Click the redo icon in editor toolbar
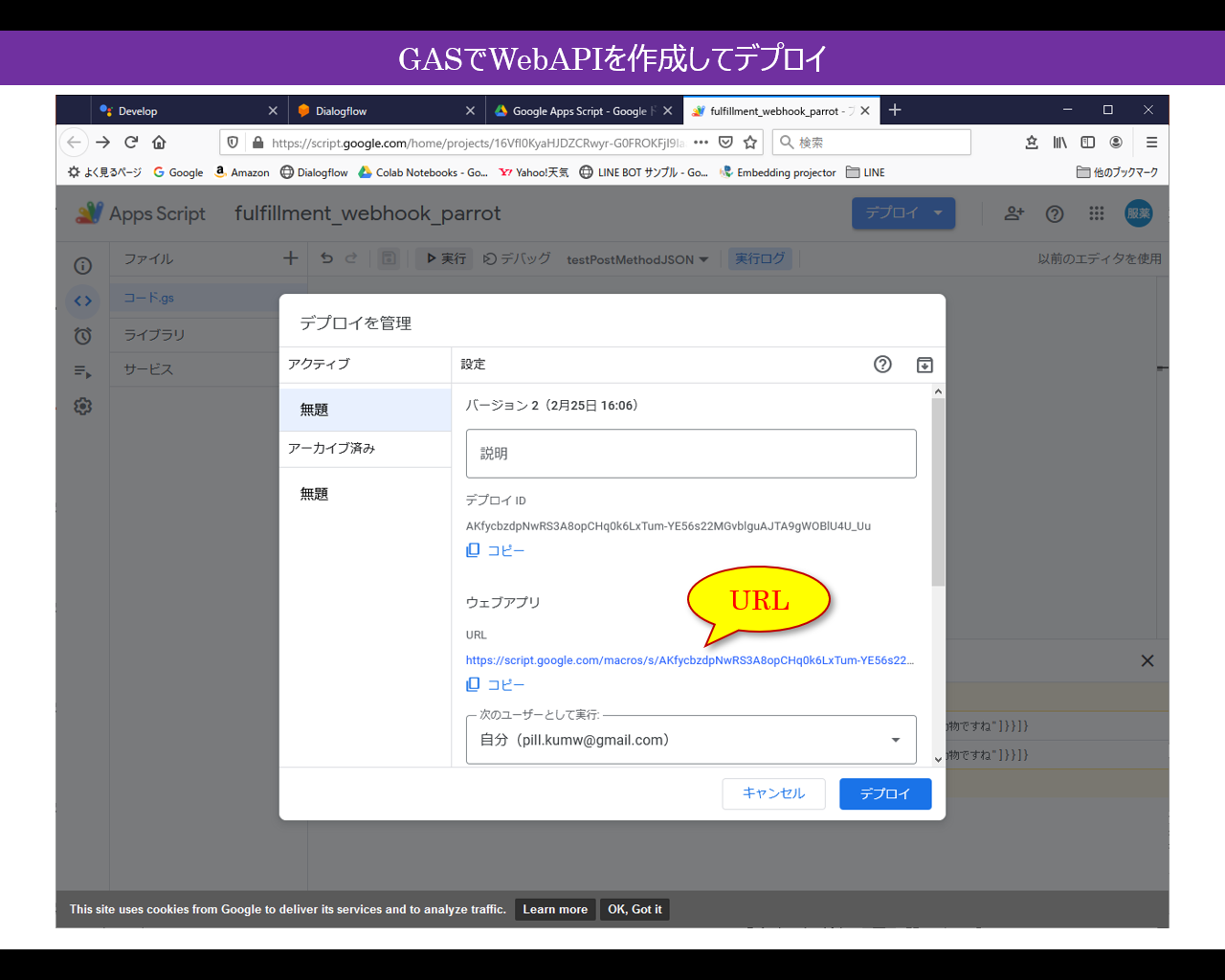Screen dimensions: 1225x980 [351, 258]
